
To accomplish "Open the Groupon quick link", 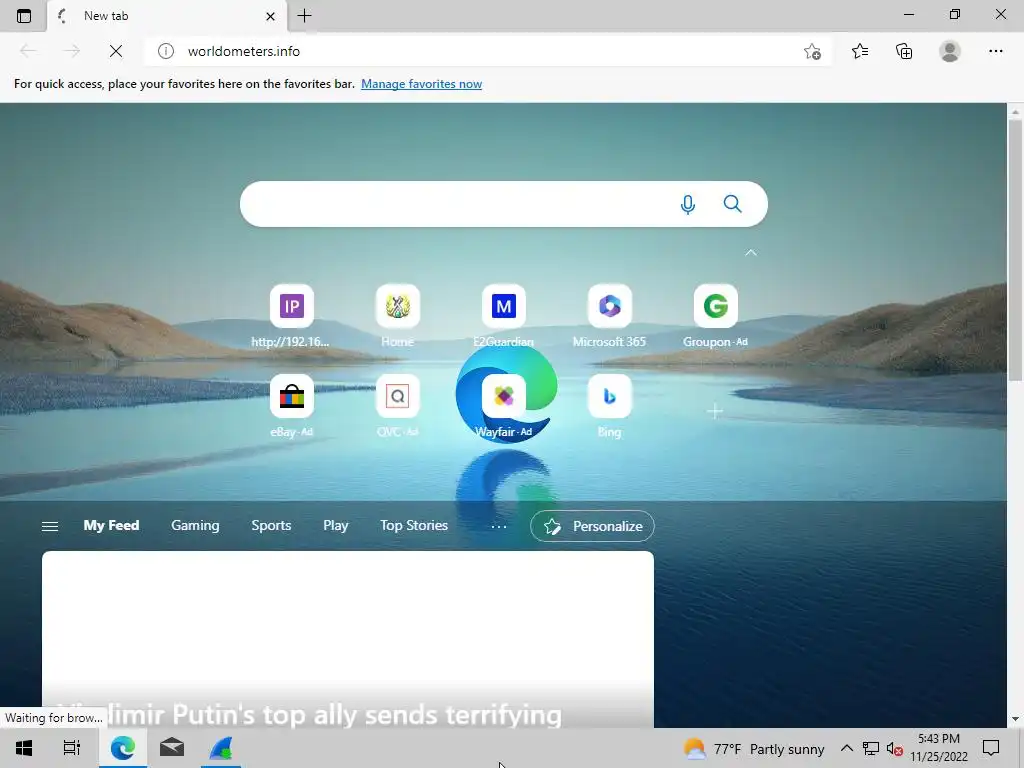I will coord(716,315).
